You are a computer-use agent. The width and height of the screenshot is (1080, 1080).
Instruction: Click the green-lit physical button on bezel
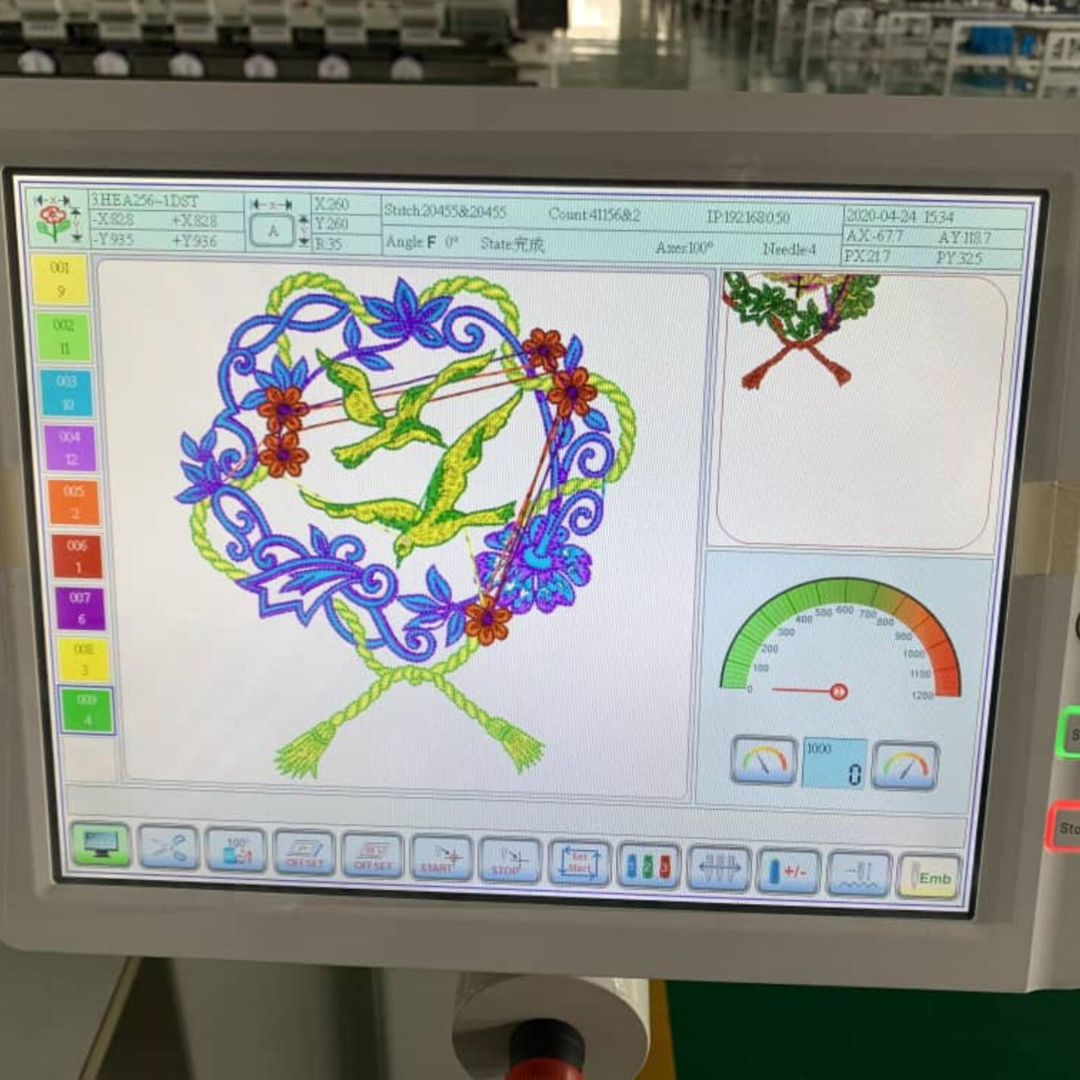click(1068, 733)
